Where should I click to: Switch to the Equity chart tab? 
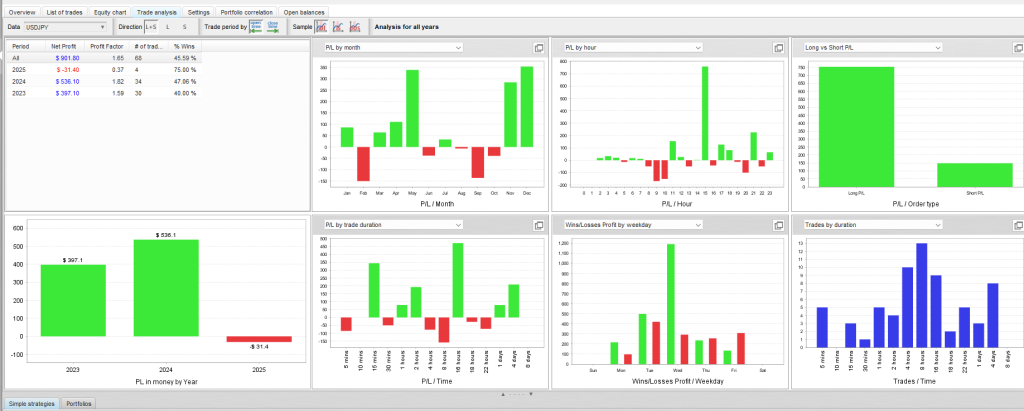tap(109, 11)
